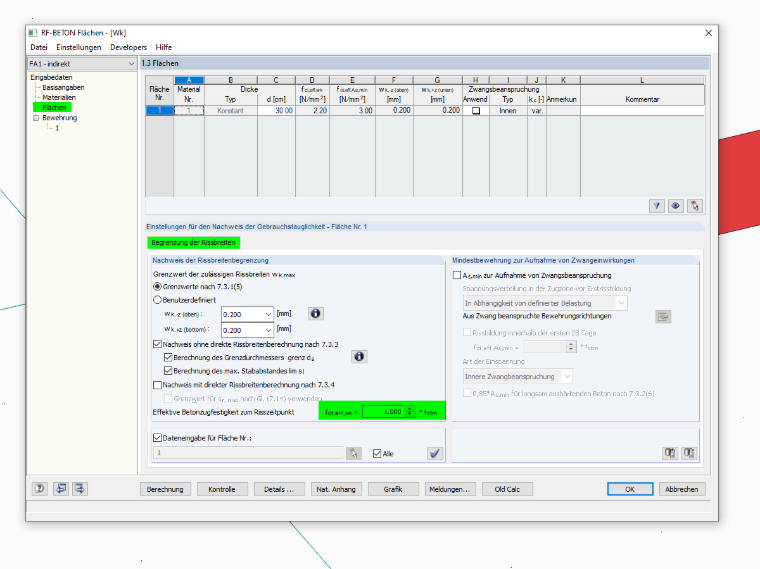
Task: Close the RF-BETON Flächen dialog
Action: (x=708, y=33)
